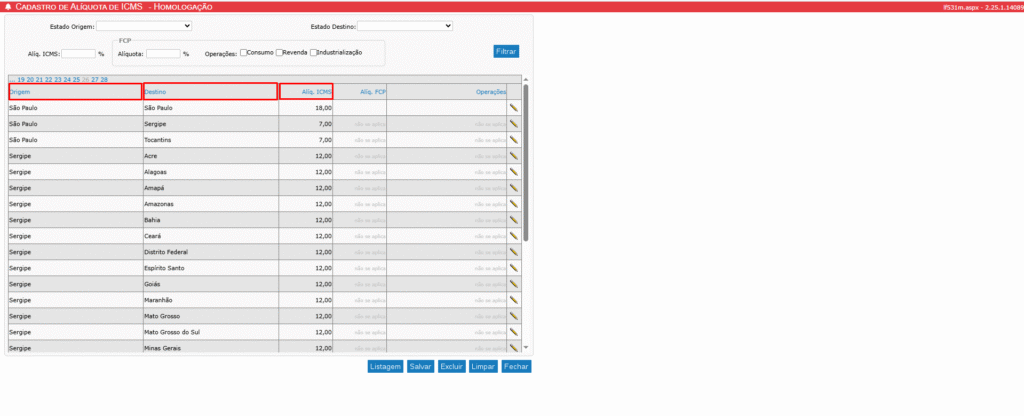Enable the Consumo operation checkbox

tap(244, 53)
